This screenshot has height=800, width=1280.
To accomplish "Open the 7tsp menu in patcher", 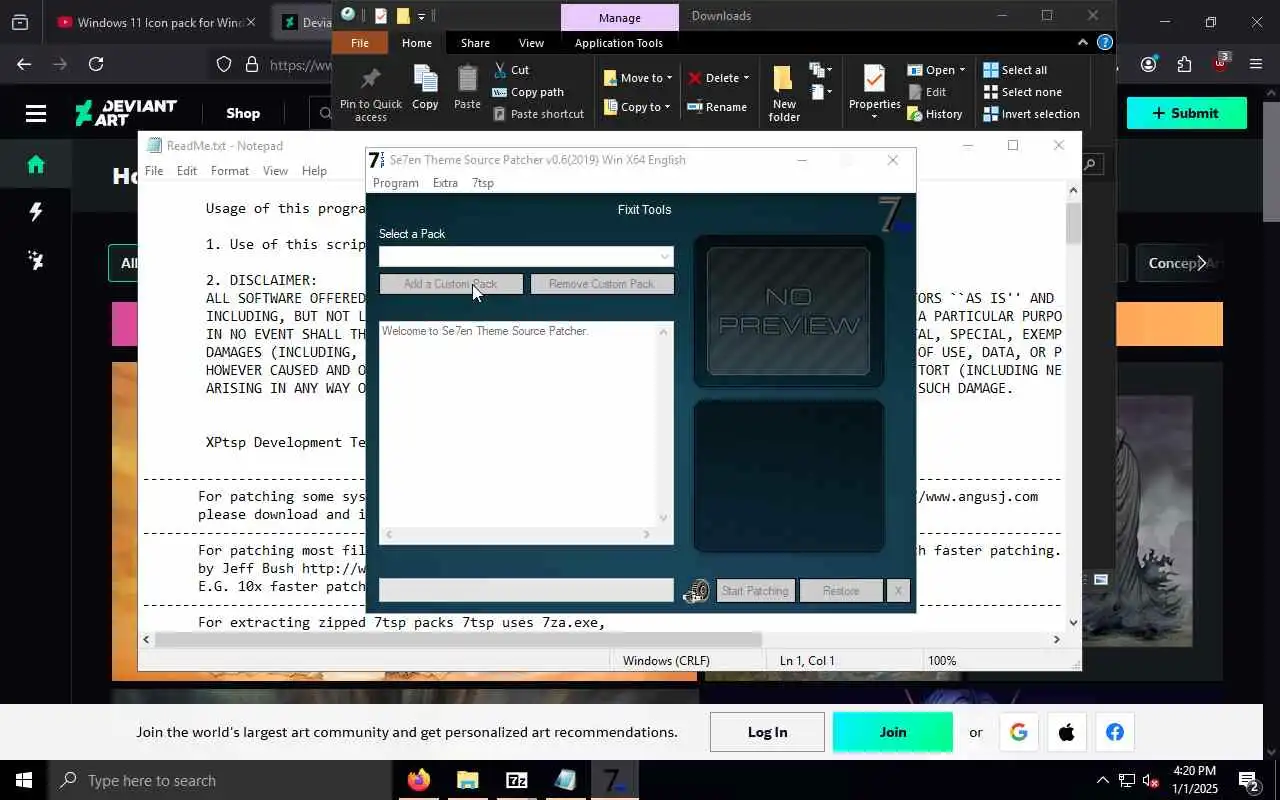I will 483,183.
